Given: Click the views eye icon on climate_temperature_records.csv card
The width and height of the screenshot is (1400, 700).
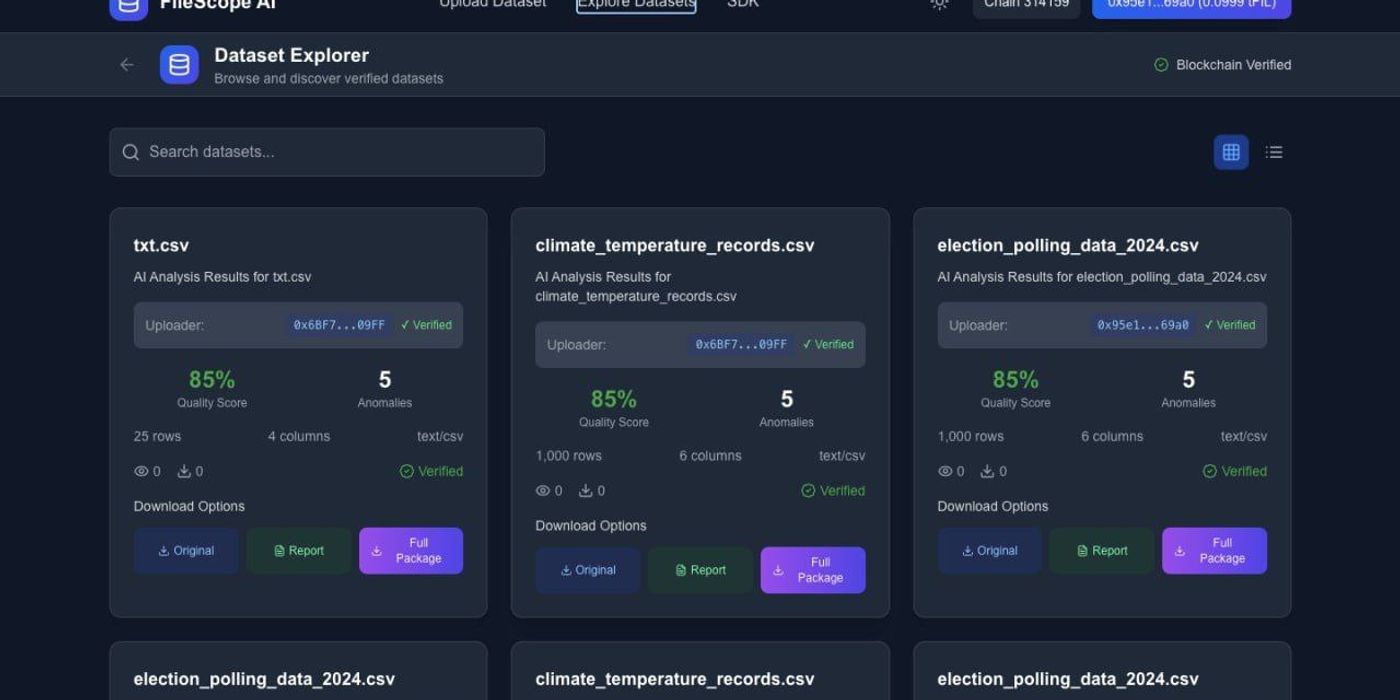Looking at the screenshot, I should pyautogui.click(x=543, y=491).
